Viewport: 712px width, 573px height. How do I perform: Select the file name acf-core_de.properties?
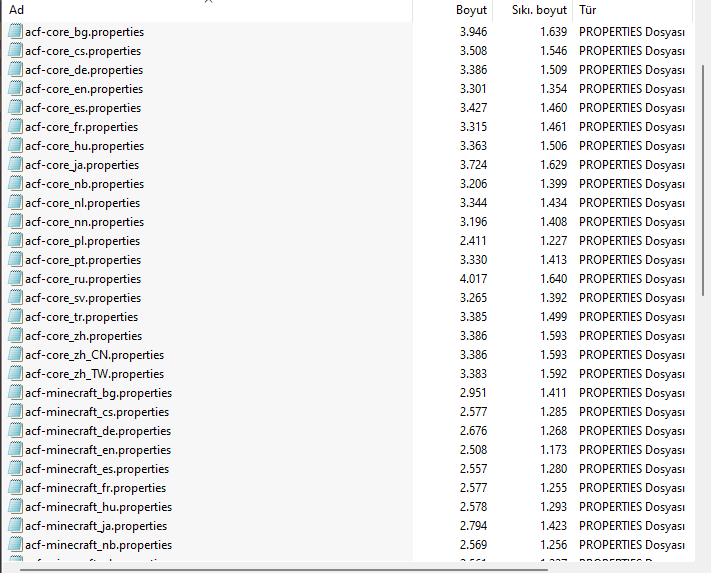[84, 70]
